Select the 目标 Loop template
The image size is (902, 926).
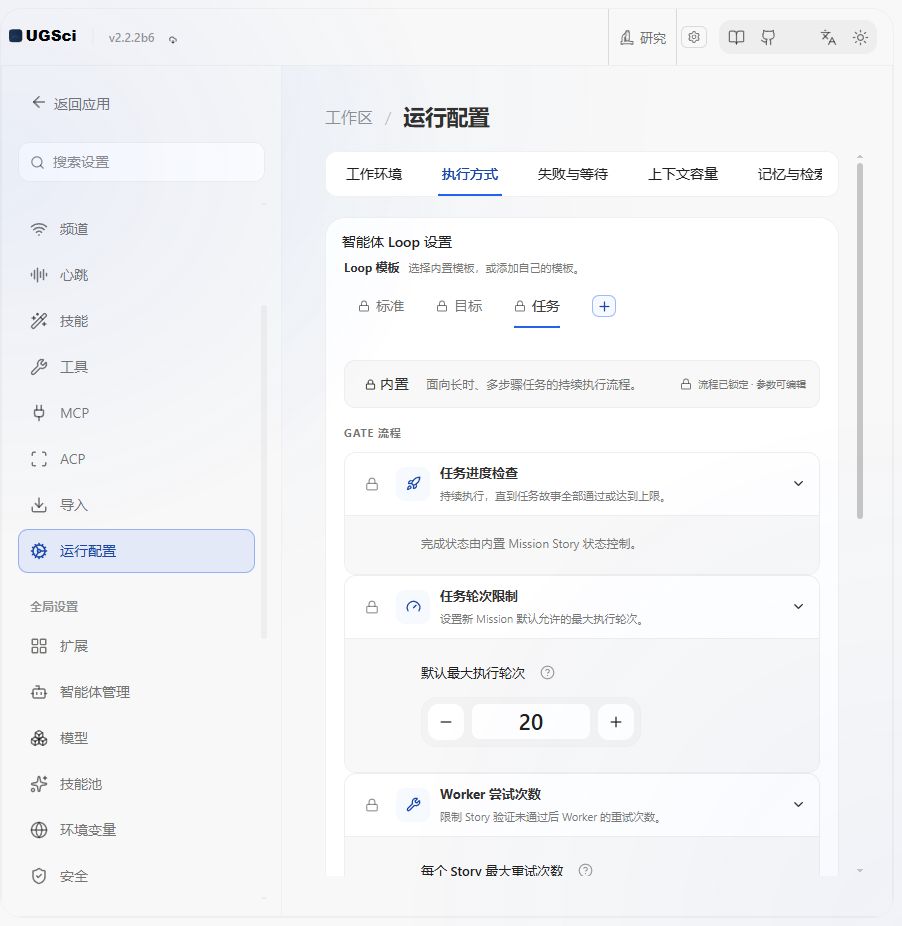click(x=460, y=307)
